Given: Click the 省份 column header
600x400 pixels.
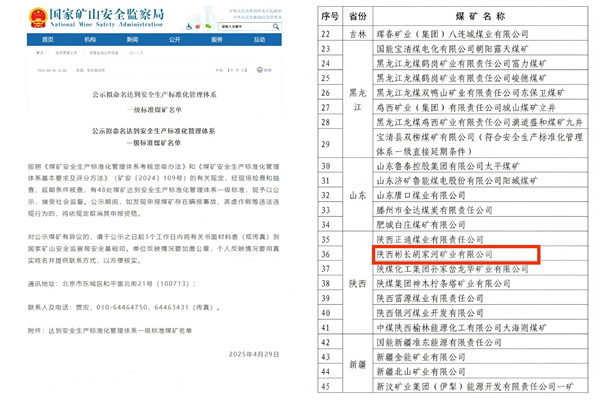Looking at the screenshot, I should (x=358, y=16).
